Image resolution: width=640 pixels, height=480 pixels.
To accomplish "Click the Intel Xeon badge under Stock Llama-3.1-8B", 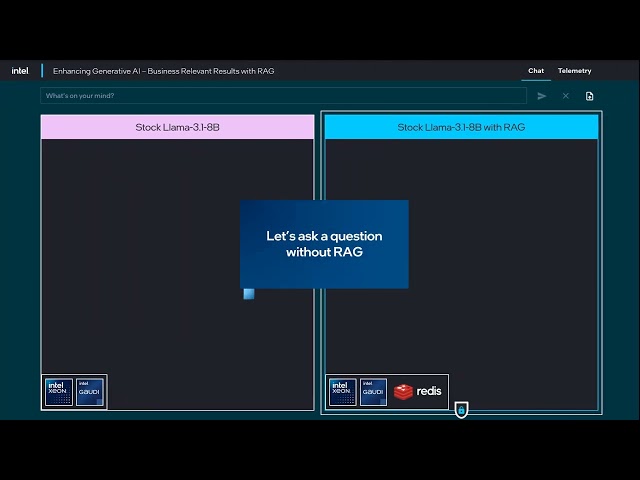I will tap(59, 392).
